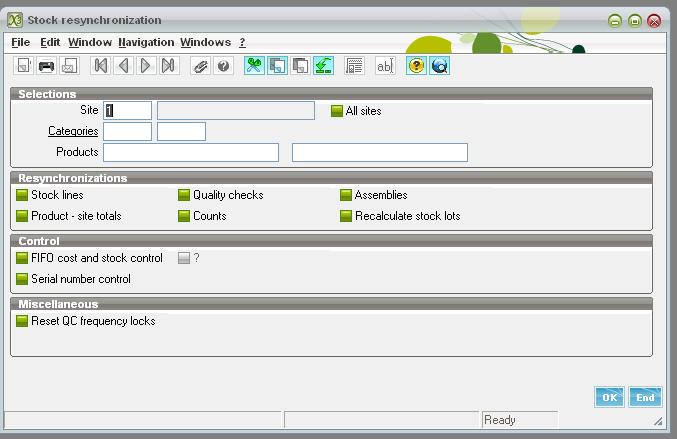Click the 'ab' text field icon

coord(385,66)
